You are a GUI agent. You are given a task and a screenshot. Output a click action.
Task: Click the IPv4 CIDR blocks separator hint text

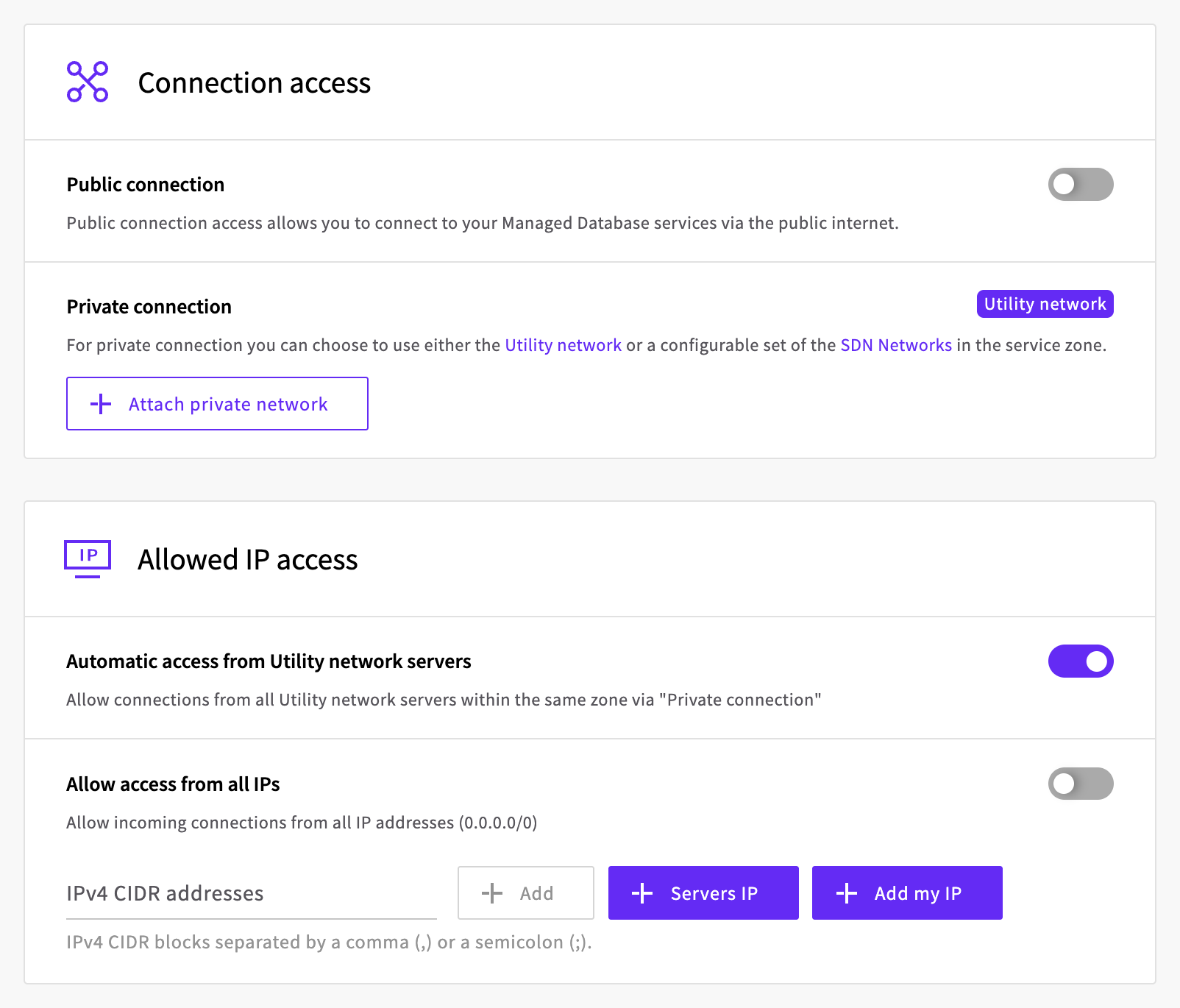[329, 943]
